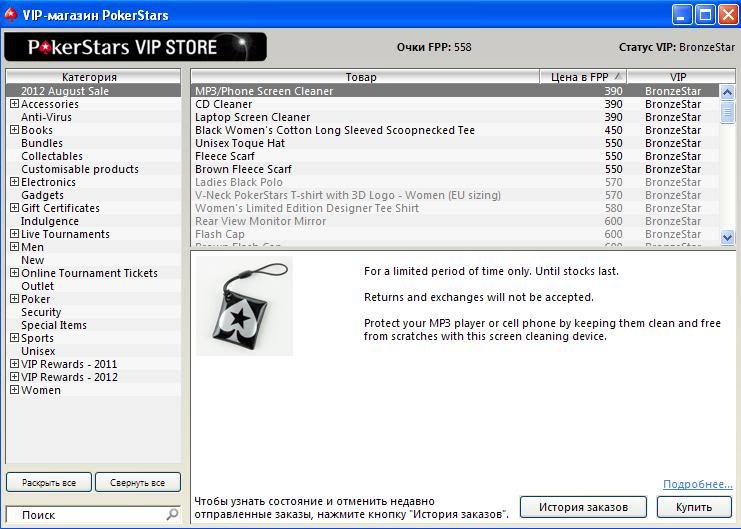This screenshot has height=529, width=741.
Task: Click the PokerStars title bar icon
Action: click(10, 15)
